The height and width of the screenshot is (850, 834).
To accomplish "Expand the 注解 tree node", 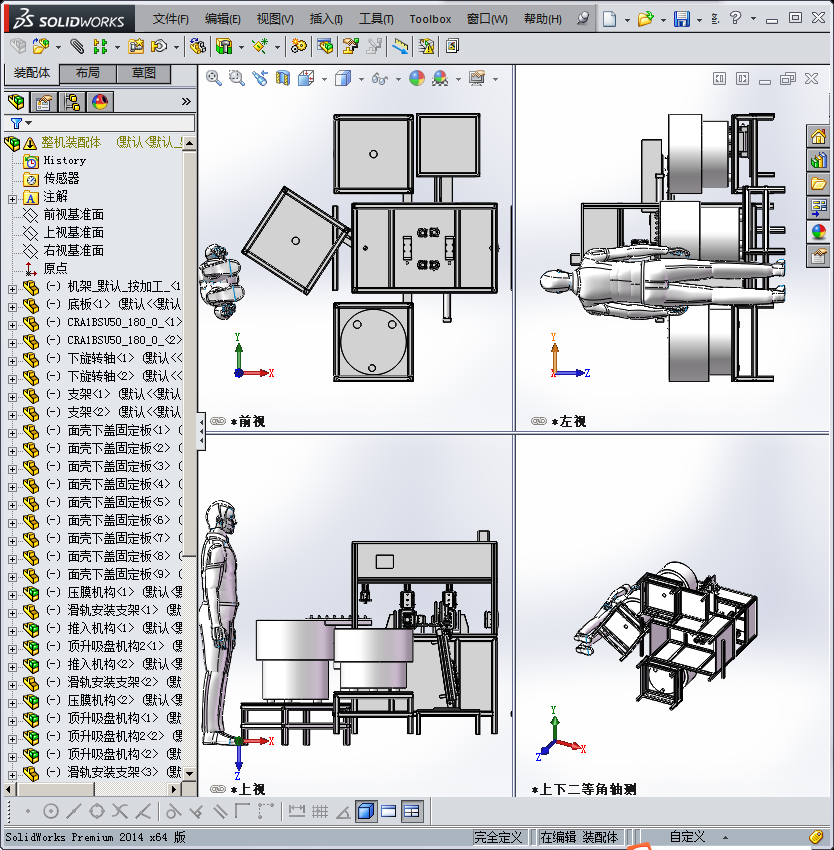I will click(x=12, y=199).
